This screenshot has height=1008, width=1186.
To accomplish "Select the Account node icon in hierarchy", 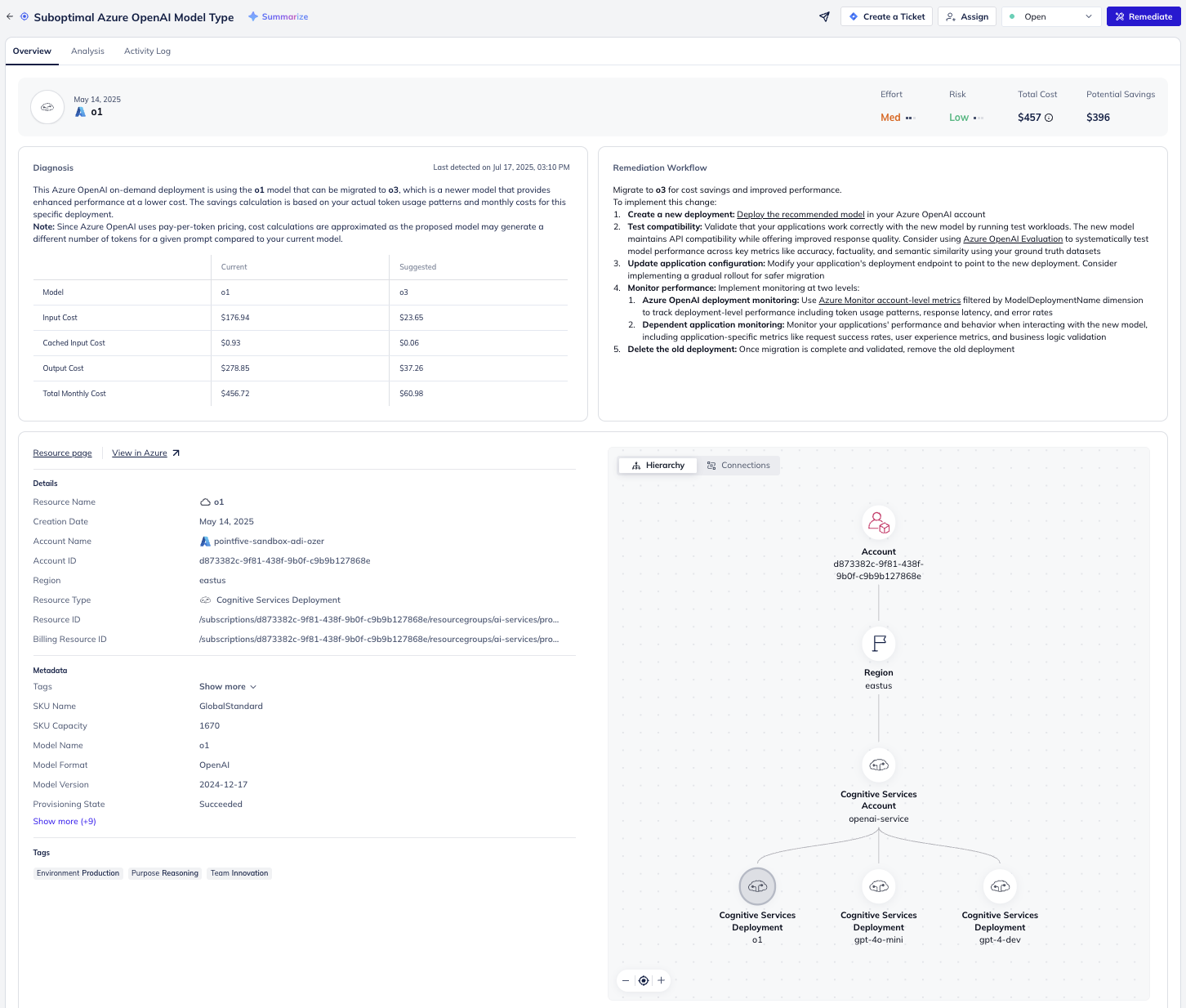I will tap(879, 523).
